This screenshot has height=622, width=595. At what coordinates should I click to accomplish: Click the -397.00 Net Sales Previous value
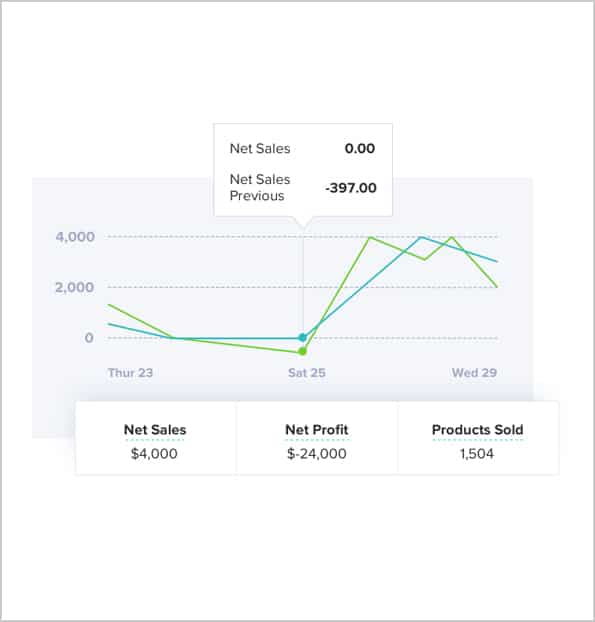[351, 188]
